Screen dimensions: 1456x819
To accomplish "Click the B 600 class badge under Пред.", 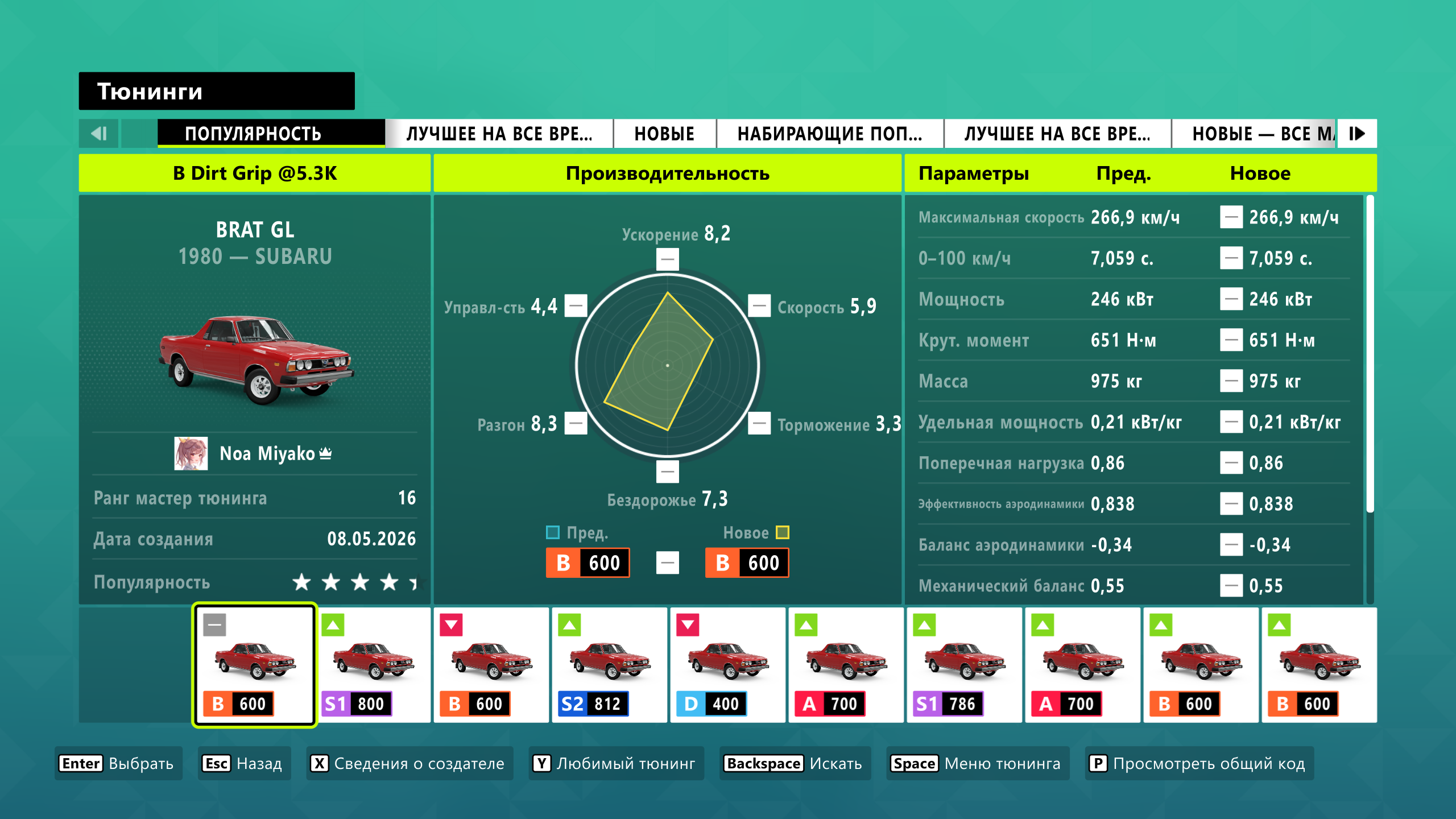I will coord(588,563).
